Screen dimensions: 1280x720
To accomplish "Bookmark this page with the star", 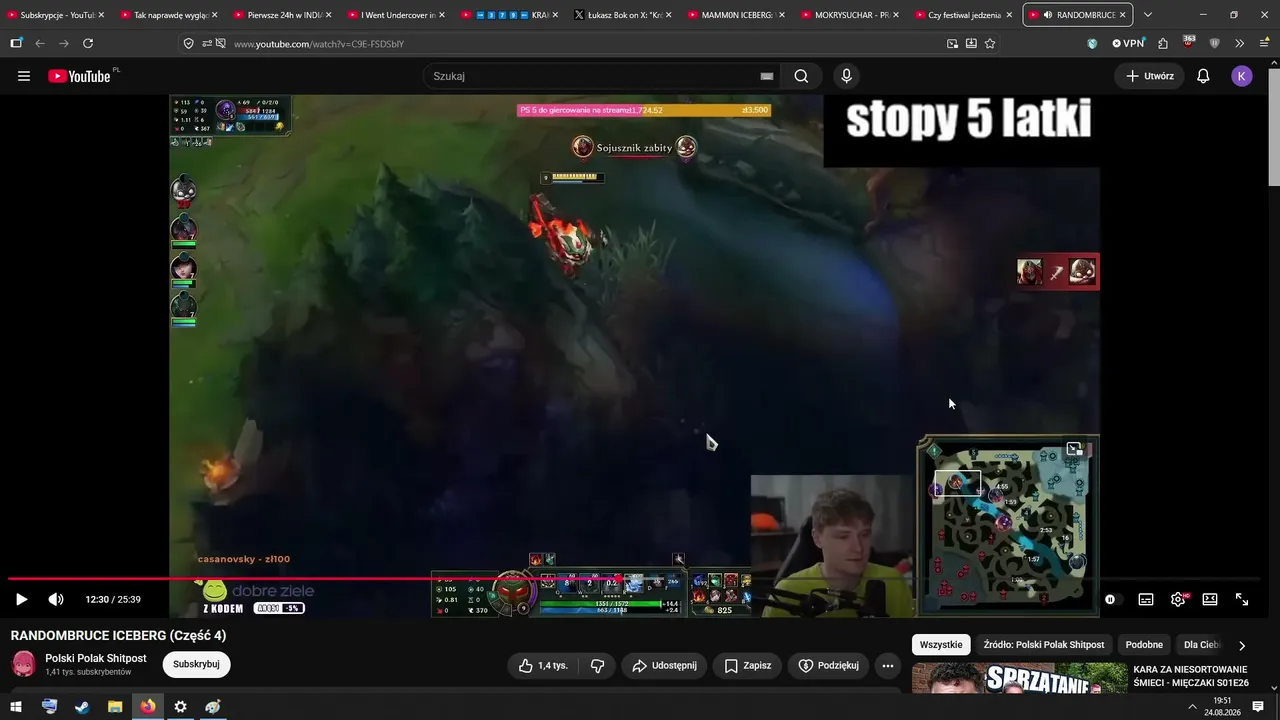I will 990,44.
